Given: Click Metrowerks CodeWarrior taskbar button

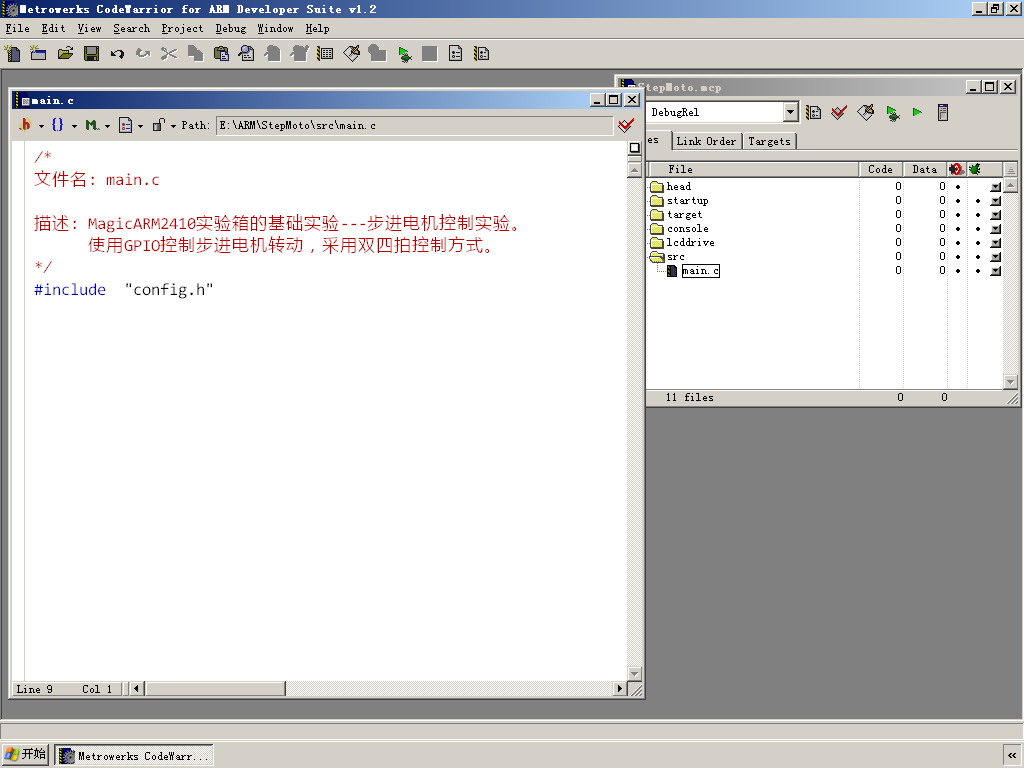Looking at the screenshot, I should coord(134,756).
